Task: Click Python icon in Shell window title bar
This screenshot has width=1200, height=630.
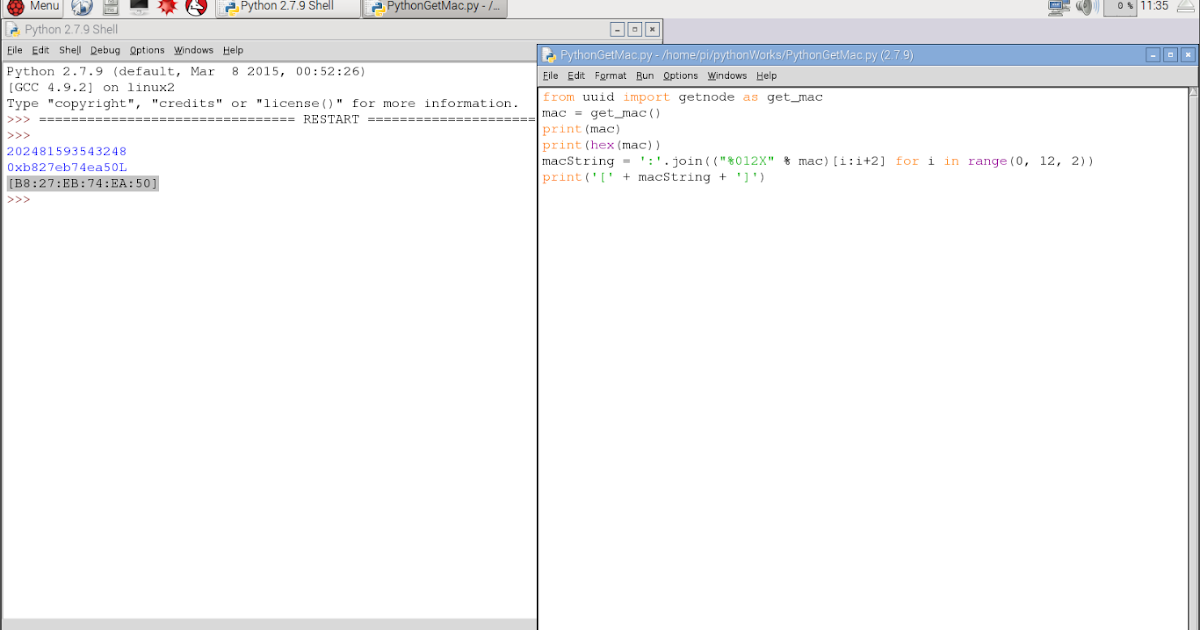Action: click(13, 29)
